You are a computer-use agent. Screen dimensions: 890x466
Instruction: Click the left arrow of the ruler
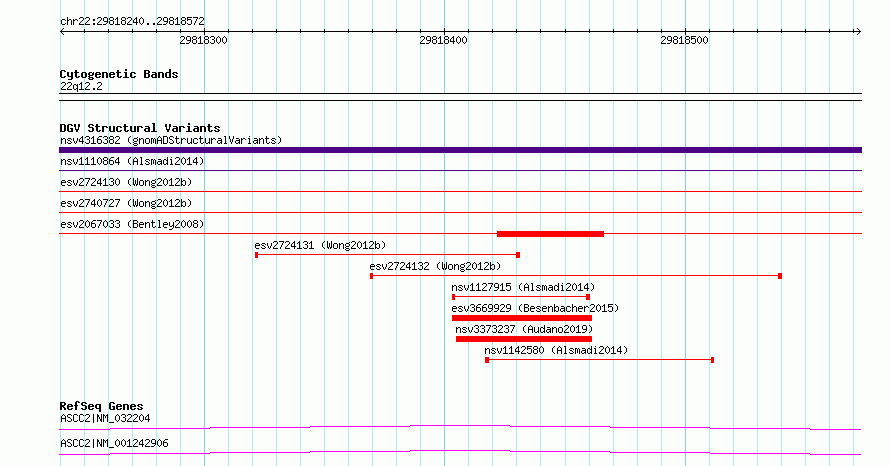(x=62, y=32)
